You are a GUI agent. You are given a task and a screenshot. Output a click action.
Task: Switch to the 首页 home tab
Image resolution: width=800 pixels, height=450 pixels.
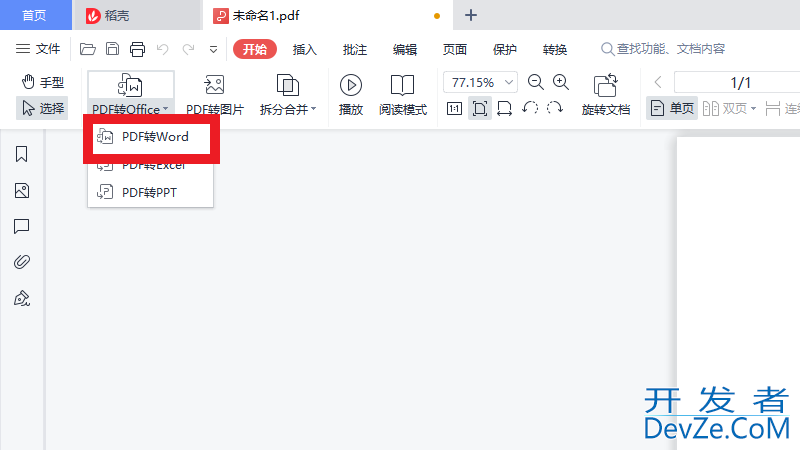point(35,15)
